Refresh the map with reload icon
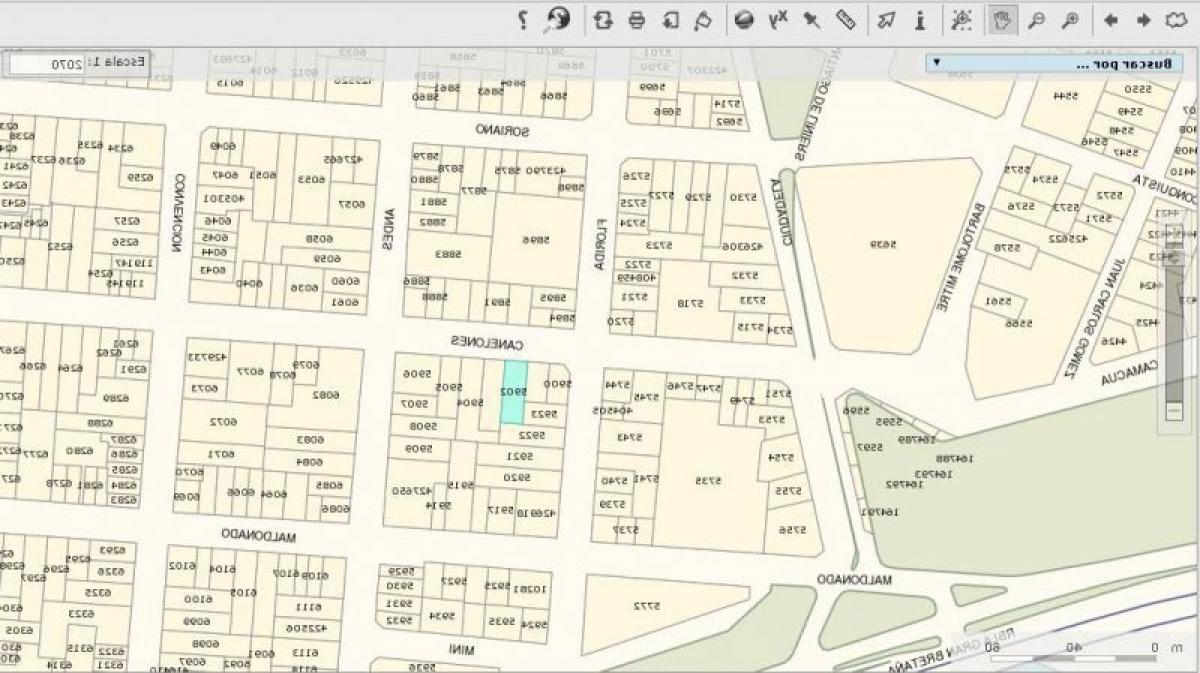Screen dimensions: 1200x673 coord(602,20)
